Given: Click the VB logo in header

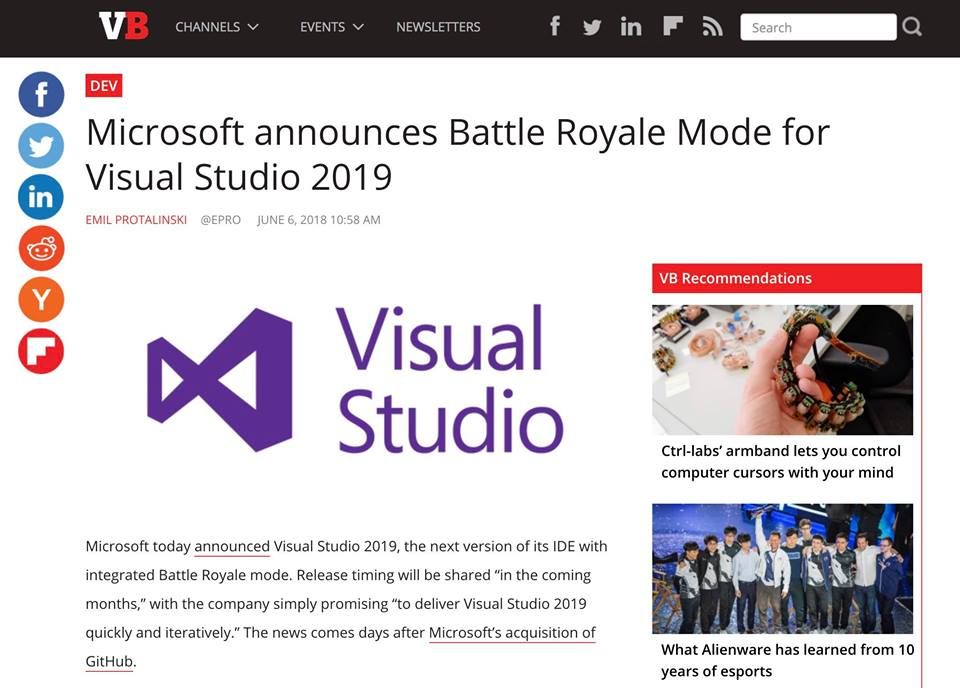Looking at the screenshot, I should click(x=123, y=27).
